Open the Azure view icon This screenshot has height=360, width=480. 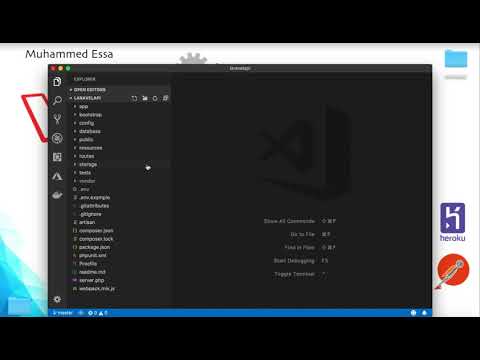tap(57, 176)
